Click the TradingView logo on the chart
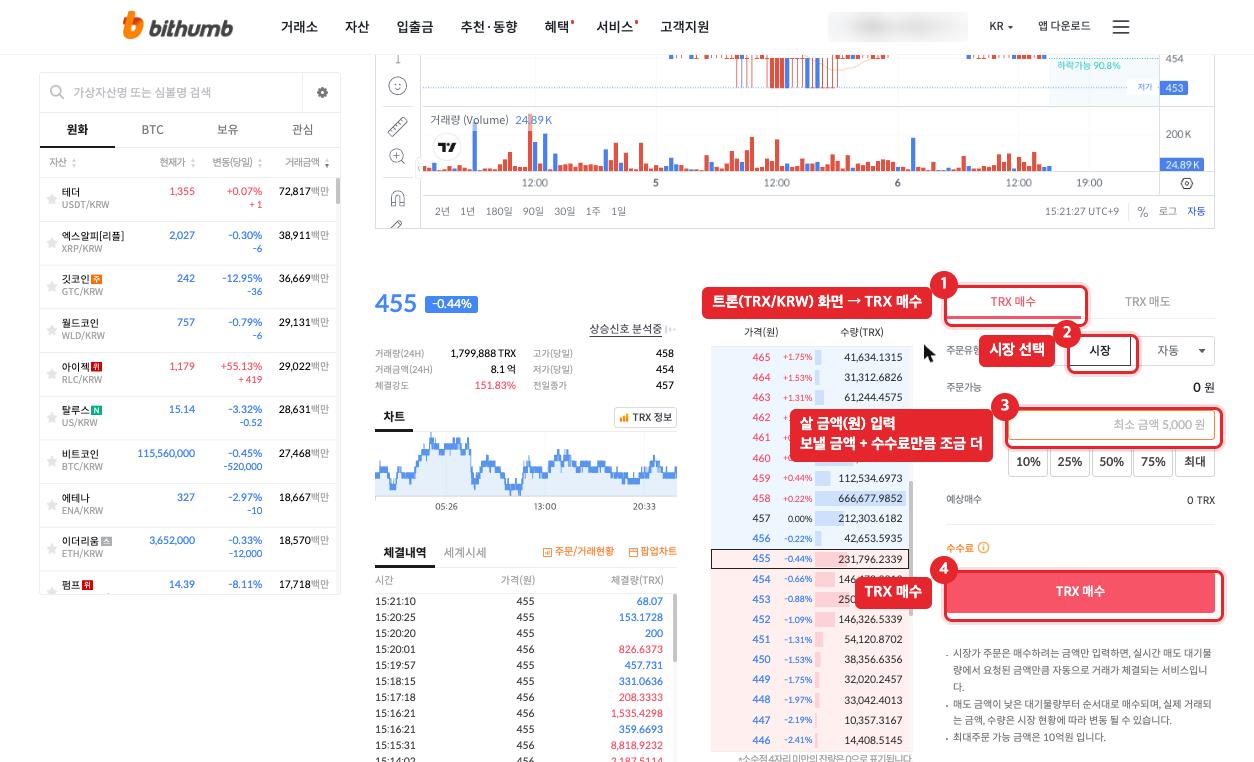This screenshot has height=762, width=1254. click(447, 147)
